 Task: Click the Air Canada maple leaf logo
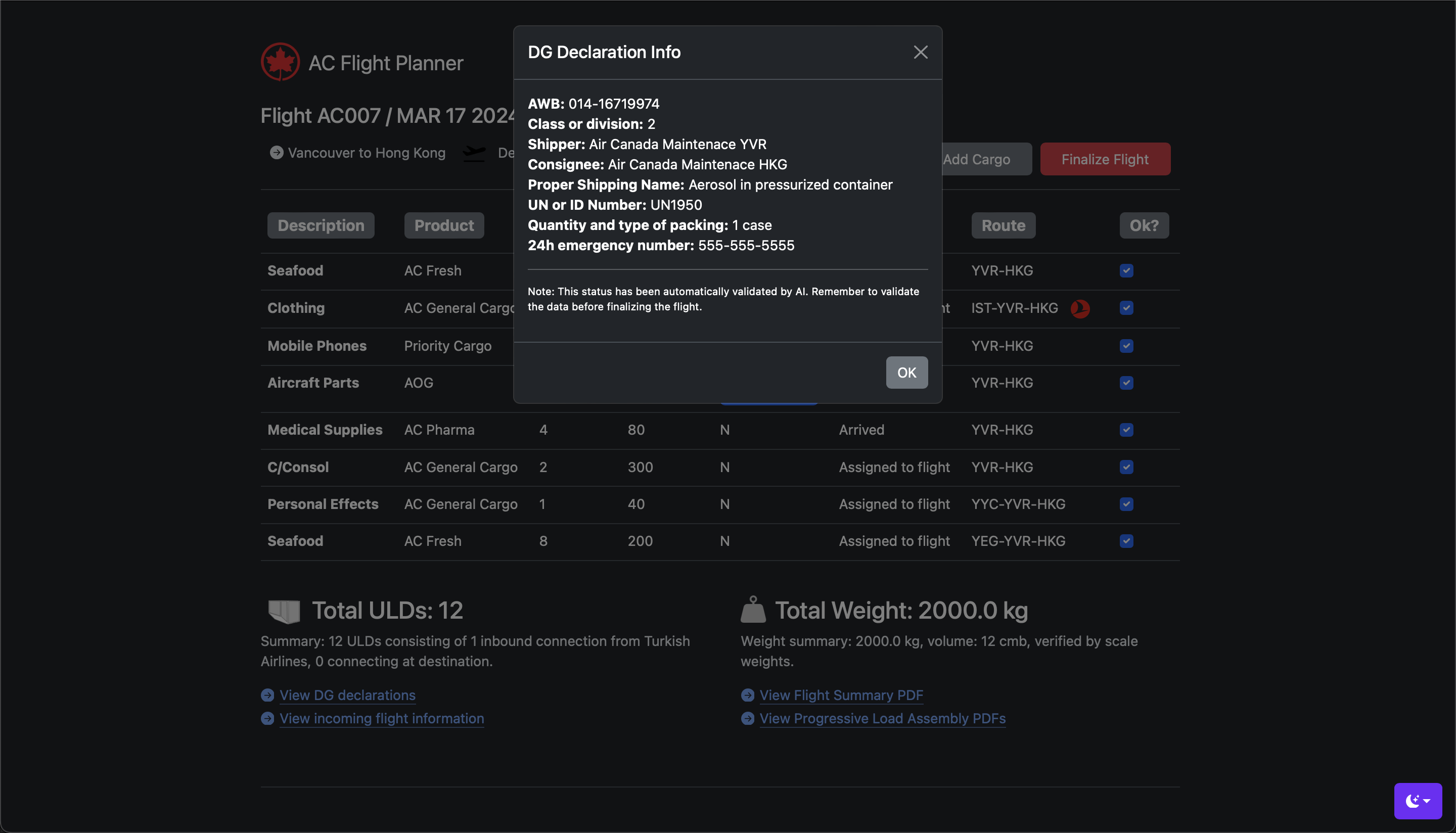pos(280,62)
